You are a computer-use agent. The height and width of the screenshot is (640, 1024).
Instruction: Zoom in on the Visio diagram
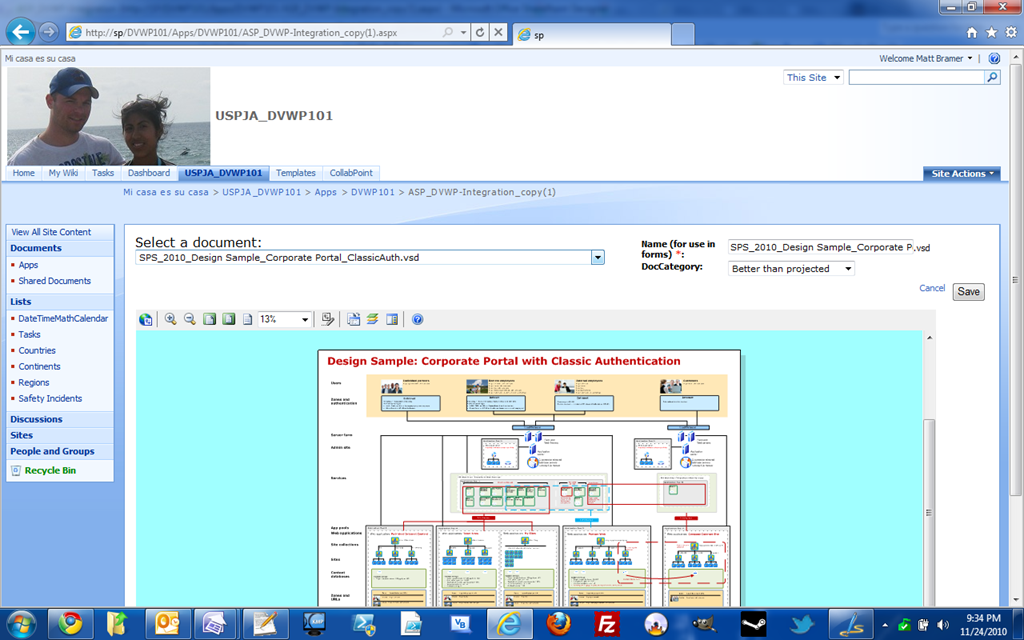(170, 319)
